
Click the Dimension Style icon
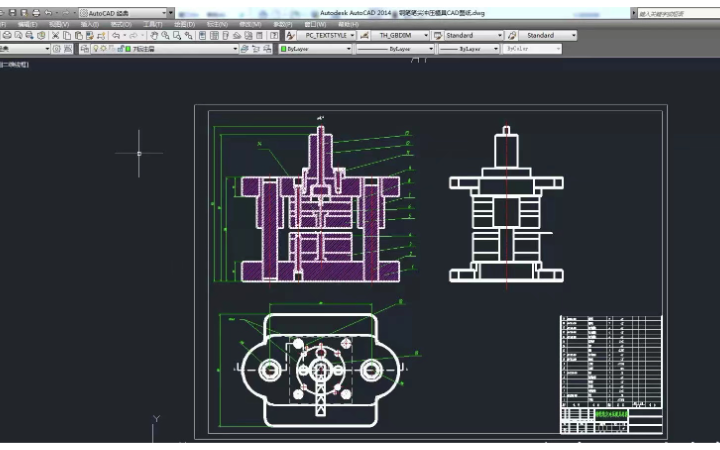(x=364, y=35)
